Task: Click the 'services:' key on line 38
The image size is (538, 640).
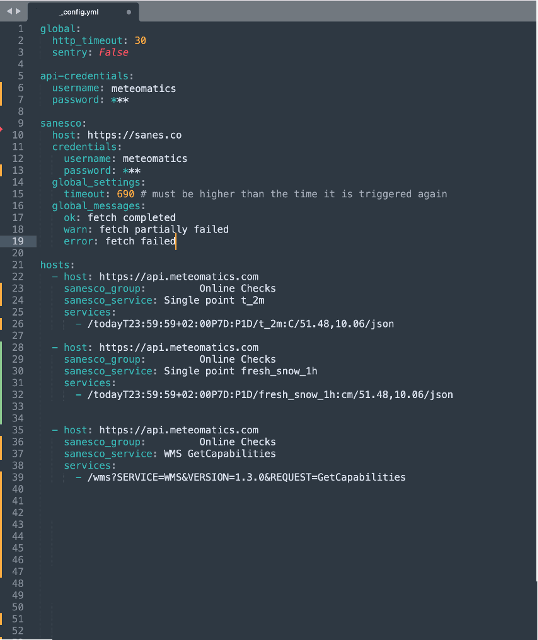Action: [90, 466]
